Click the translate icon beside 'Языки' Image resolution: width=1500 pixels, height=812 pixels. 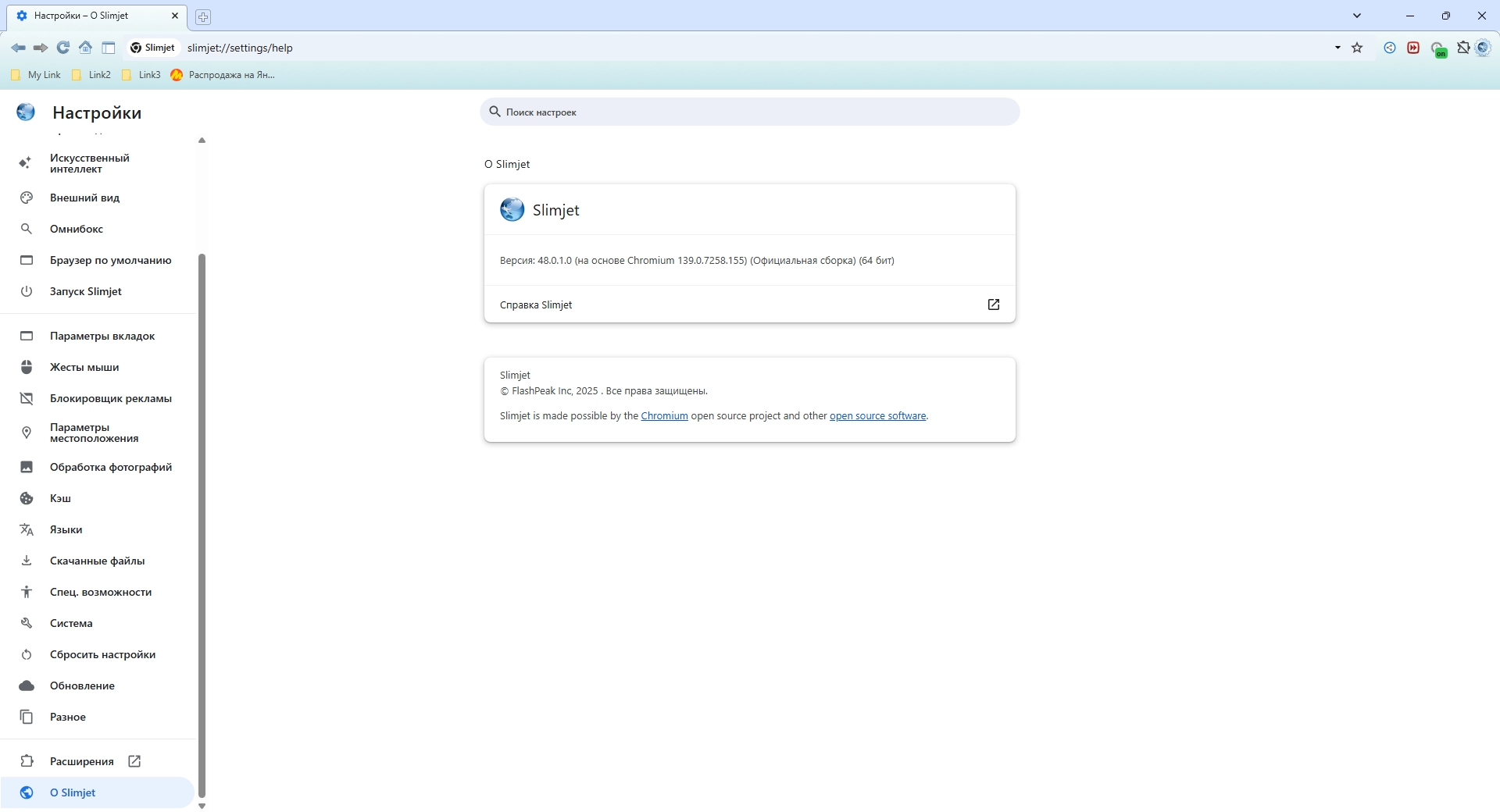pos(27,529)
